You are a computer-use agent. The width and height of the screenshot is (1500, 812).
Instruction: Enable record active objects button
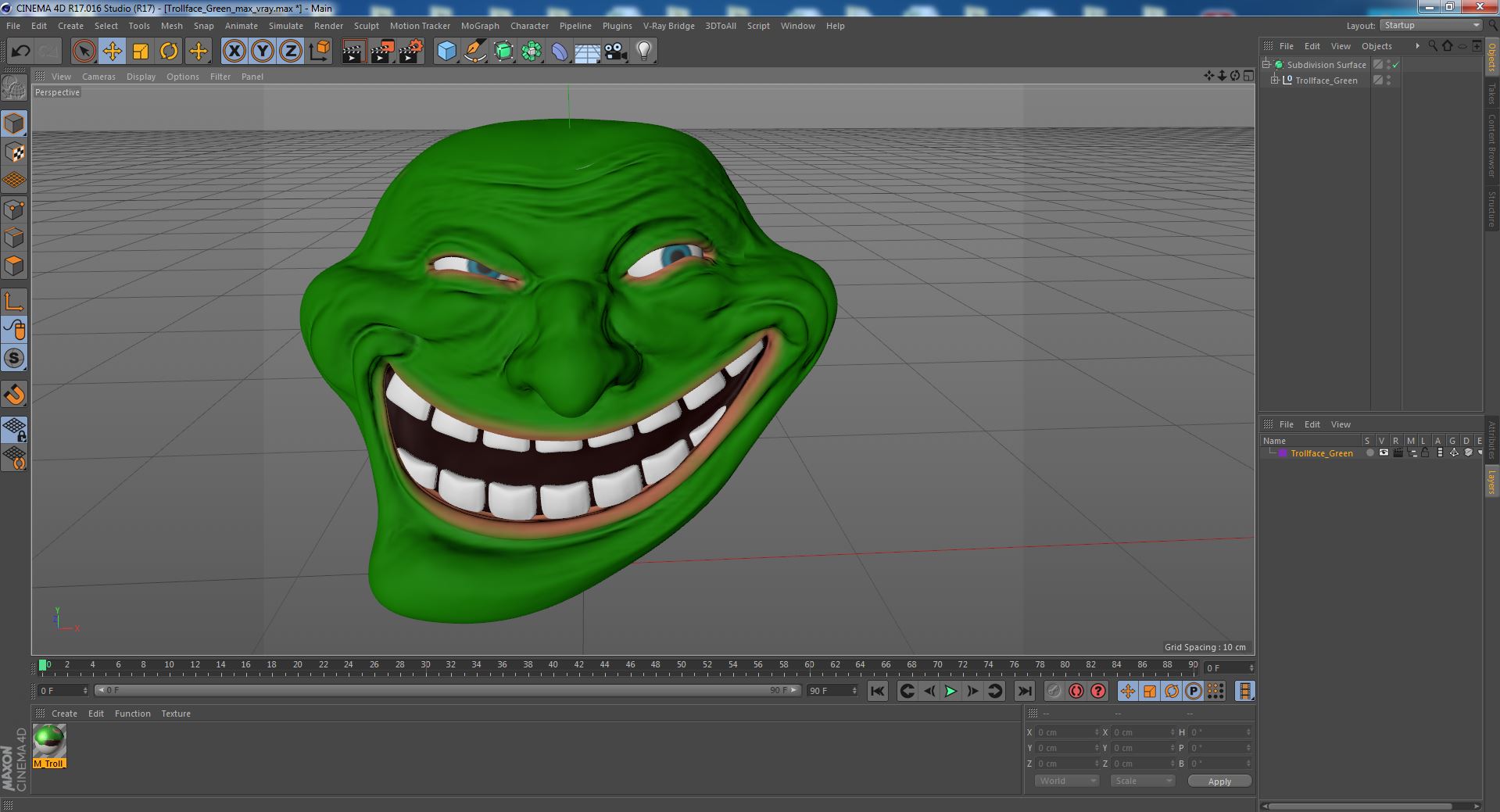[x=1054, y=691]
